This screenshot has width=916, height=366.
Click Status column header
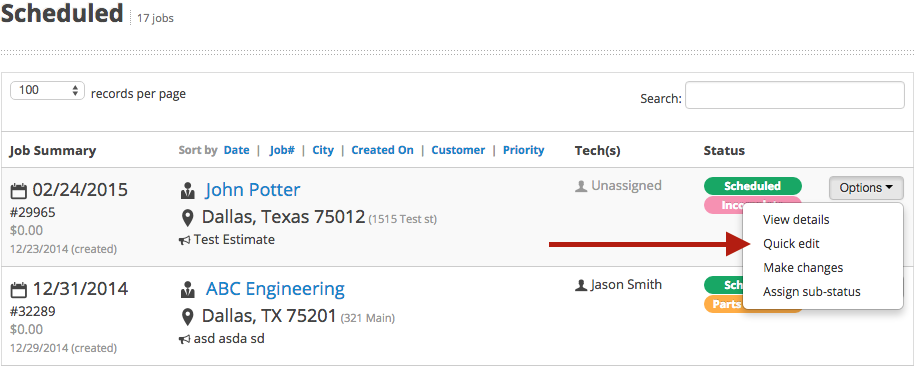click(x=724, y=151)
